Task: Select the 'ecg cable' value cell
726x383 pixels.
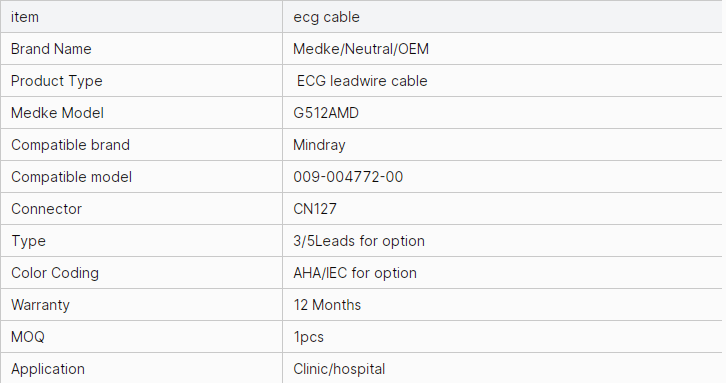Action: tap(502, 17)
